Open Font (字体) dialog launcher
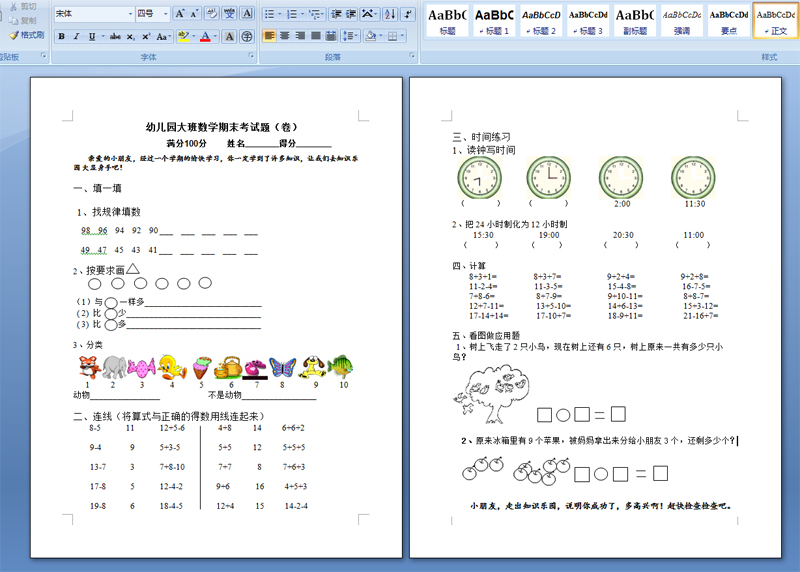The height and width of the screenshot is (572, 800). click(x=252, y=56)
